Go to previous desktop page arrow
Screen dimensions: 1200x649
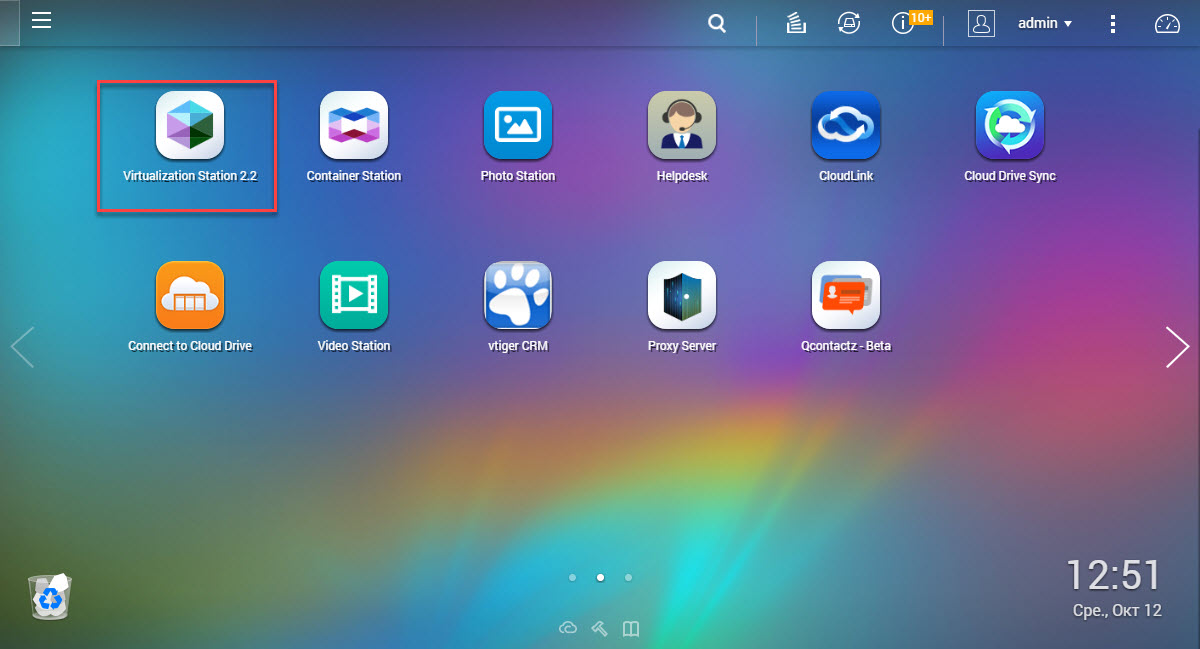click(22, 347)
